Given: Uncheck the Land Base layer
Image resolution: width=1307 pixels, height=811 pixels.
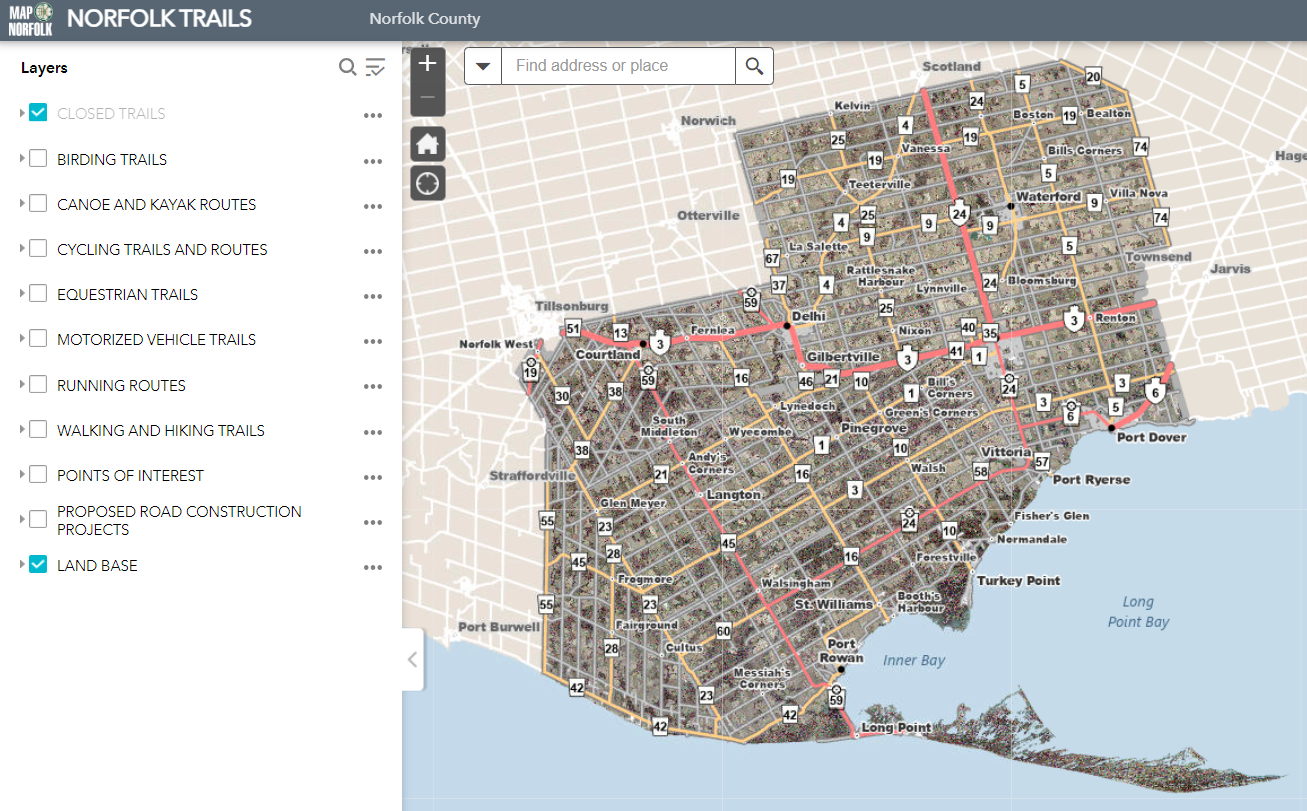Looking at the screenshot, I should point(38,565).
